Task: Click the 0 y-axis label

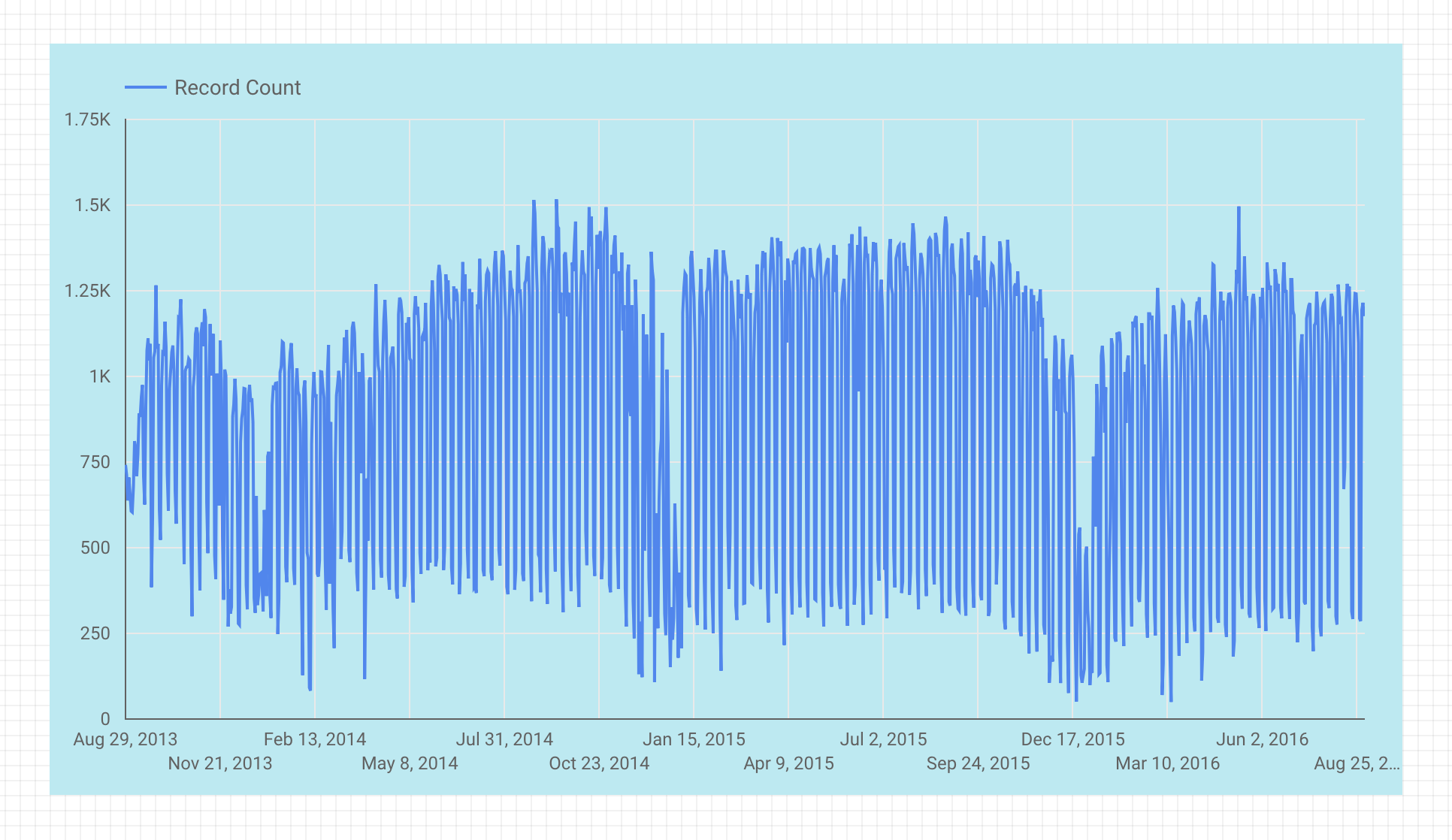Action: point(105,719)
